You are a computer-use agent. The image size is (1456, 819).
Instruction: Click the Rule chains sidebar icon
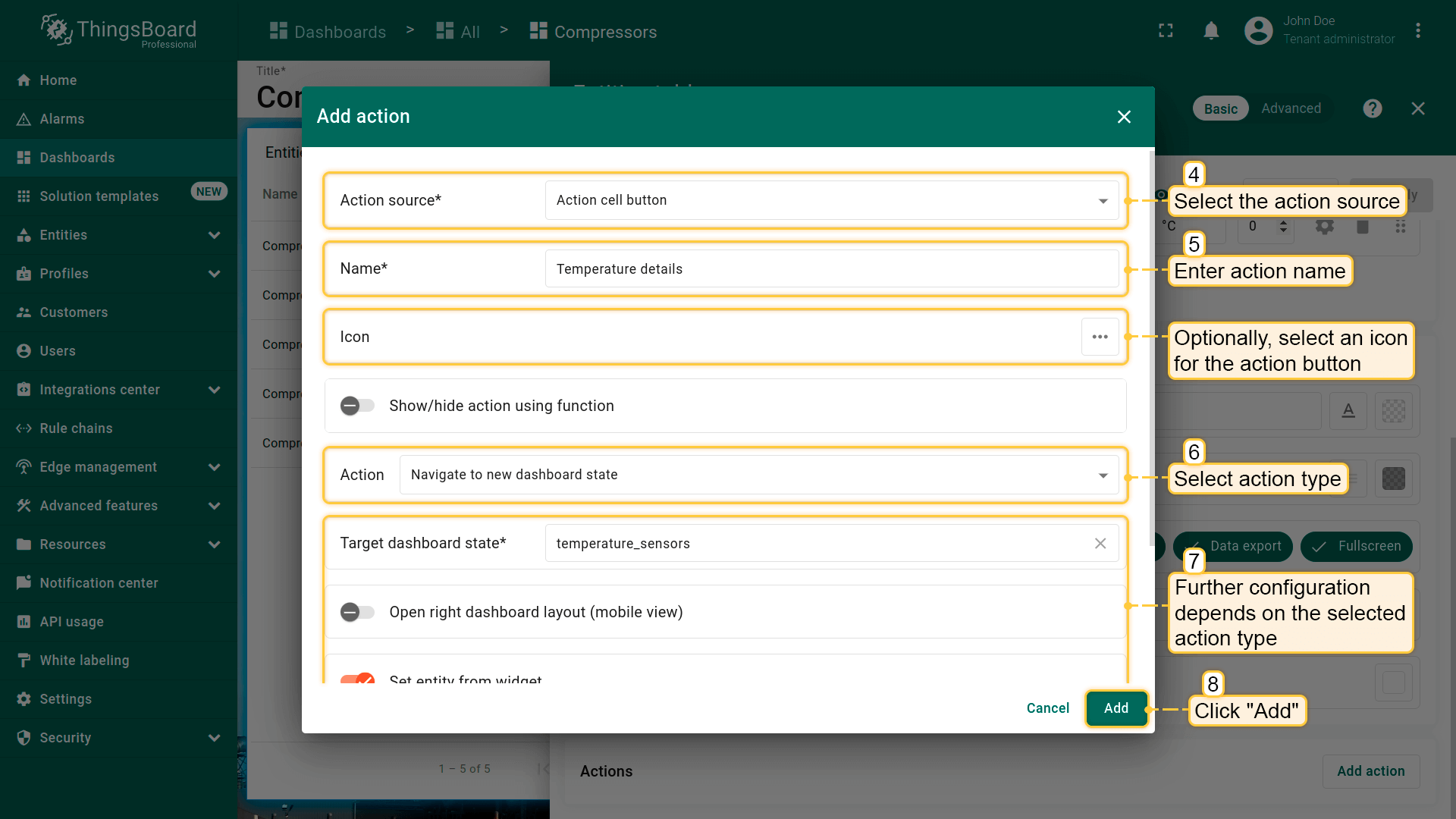tap(24, 428)
